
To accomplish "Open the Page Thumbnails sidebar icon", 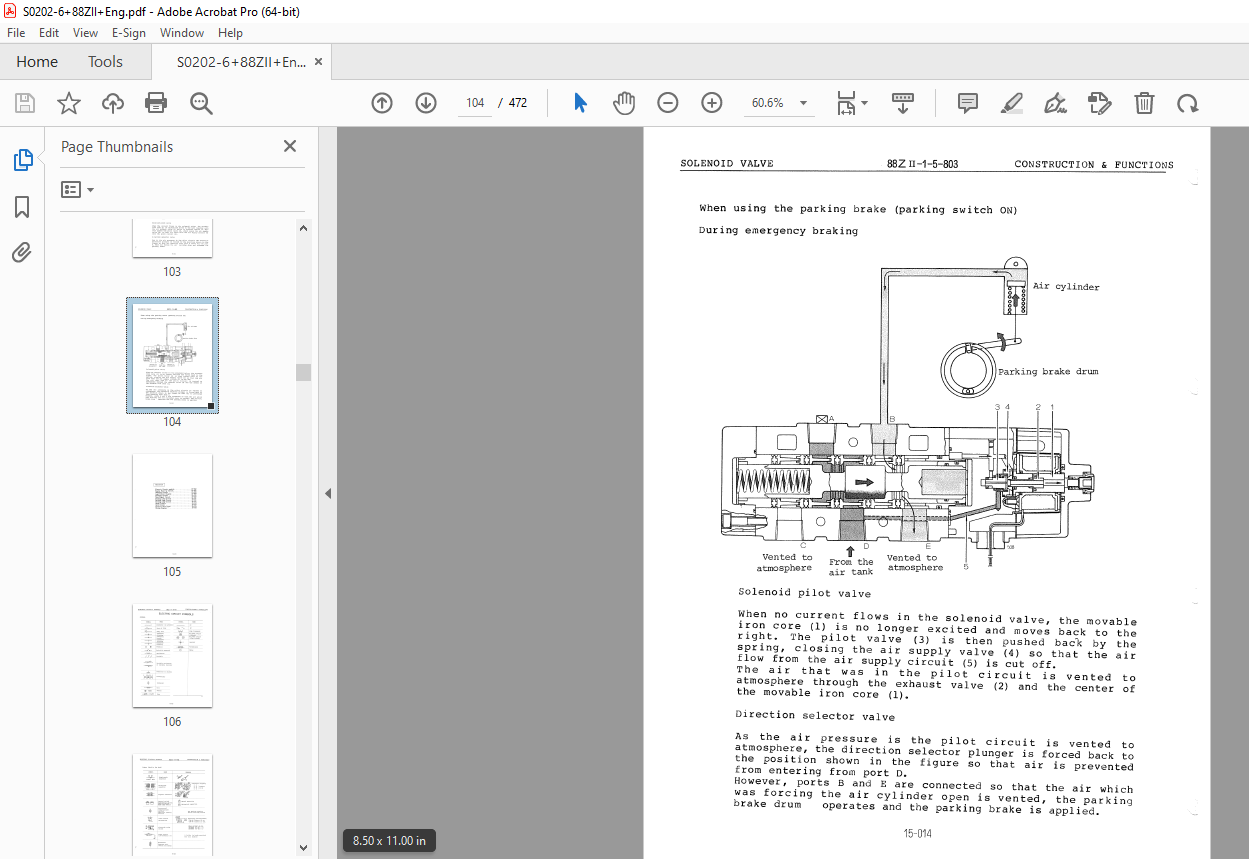I will click(x=22, y=159).
